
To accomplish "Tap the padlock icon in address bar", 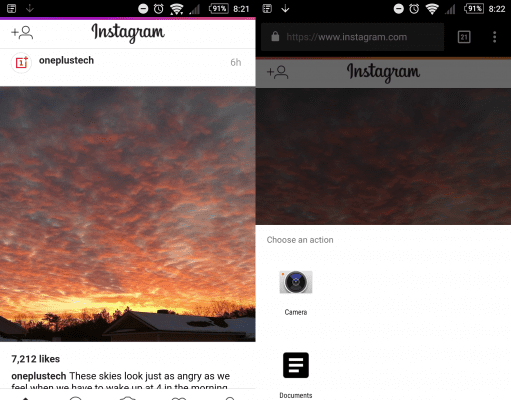I will (275, 36).
